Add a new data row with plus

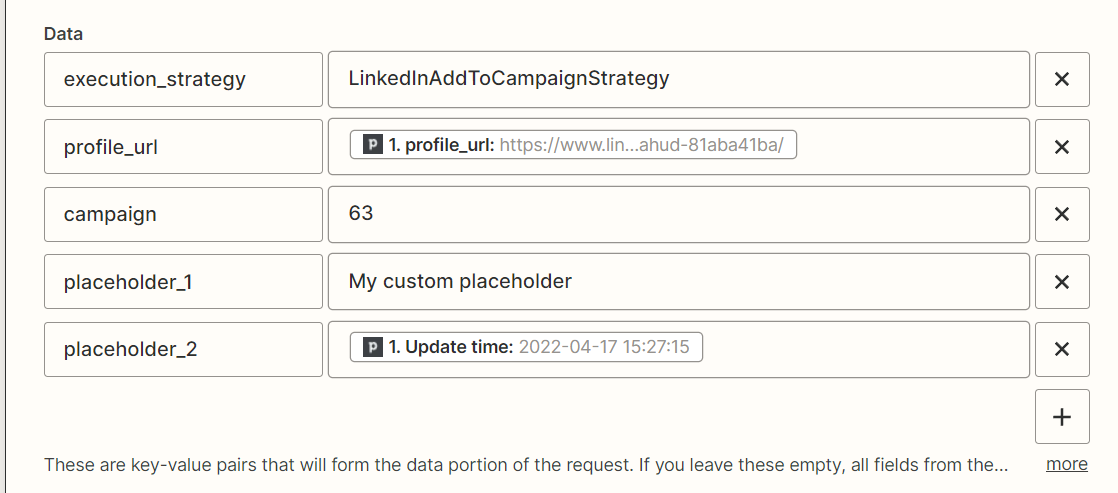pyautogui.click(x=1062, y=417)
